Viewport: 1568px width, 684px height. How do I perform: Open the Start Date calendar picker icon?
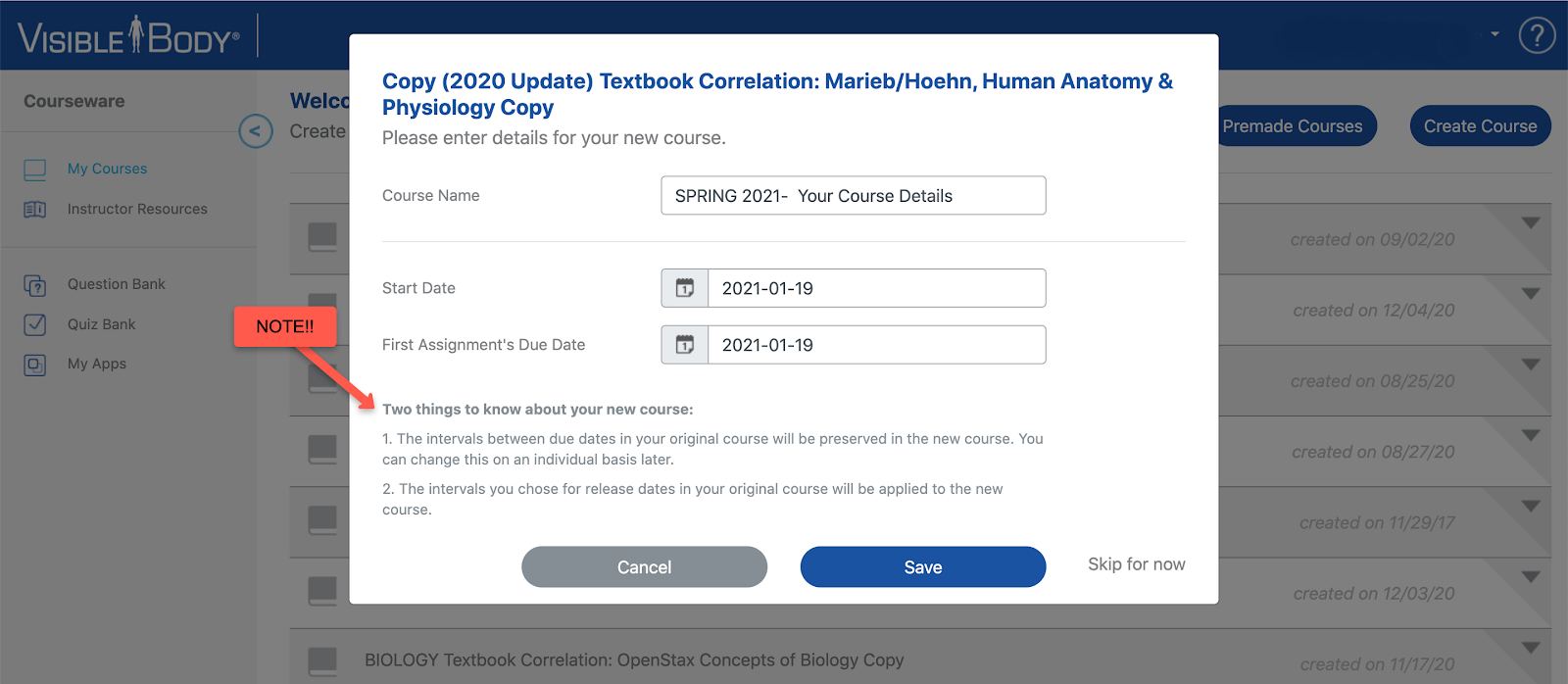tap(685, 288)
